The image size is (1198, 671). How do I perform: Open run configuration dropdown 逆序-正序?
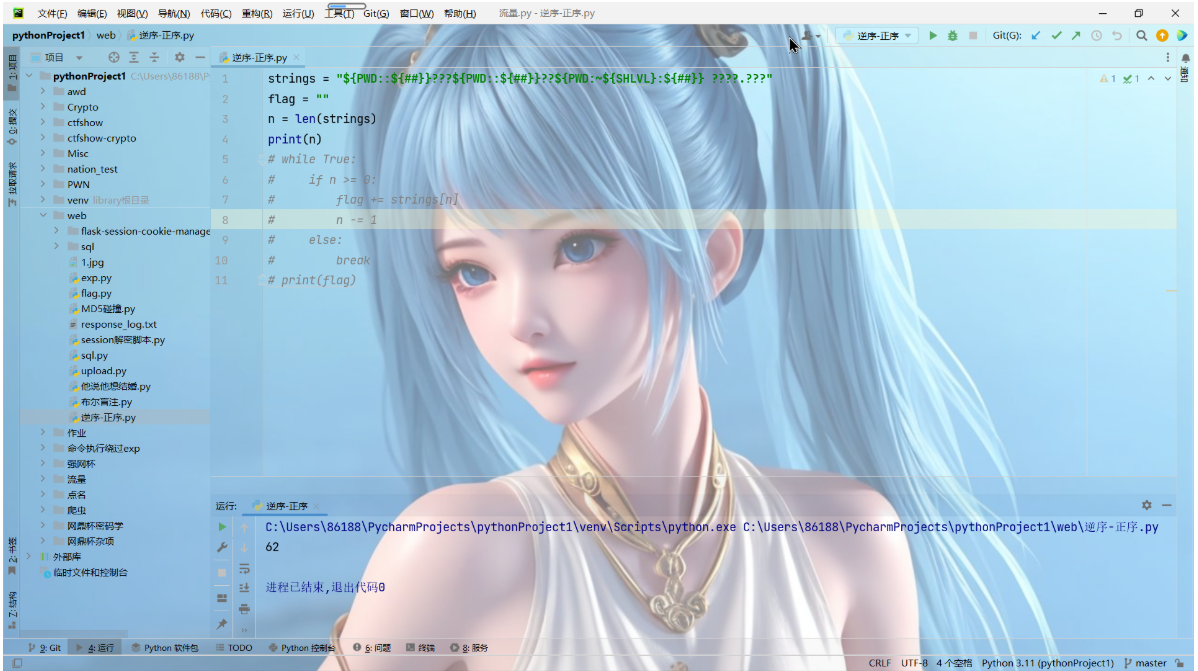coord(878,35)
